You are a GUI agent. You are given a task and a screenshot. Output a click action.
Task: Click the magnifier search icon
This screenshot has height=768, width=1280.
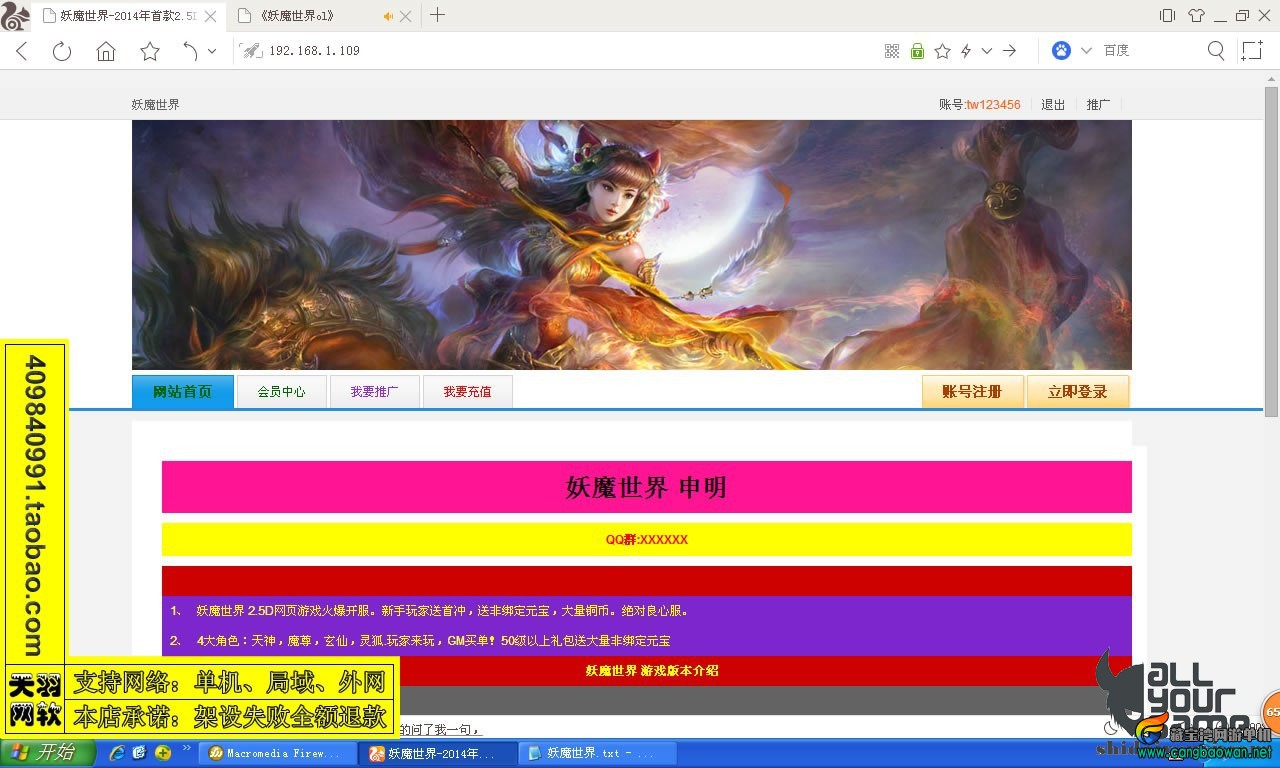tap(1216, 50)
